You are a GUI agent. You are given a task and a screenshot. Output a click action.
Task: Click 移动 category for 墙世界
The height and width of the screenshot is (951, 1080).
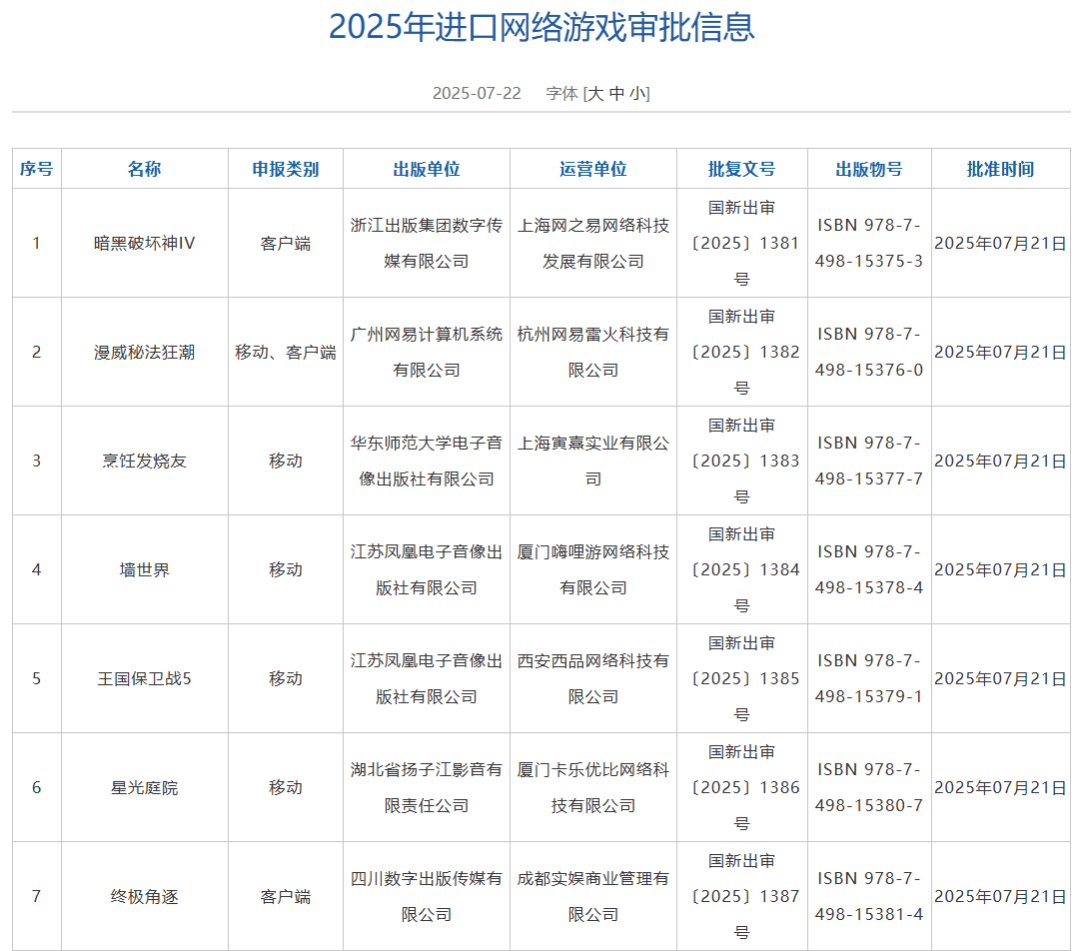(285, 569)
